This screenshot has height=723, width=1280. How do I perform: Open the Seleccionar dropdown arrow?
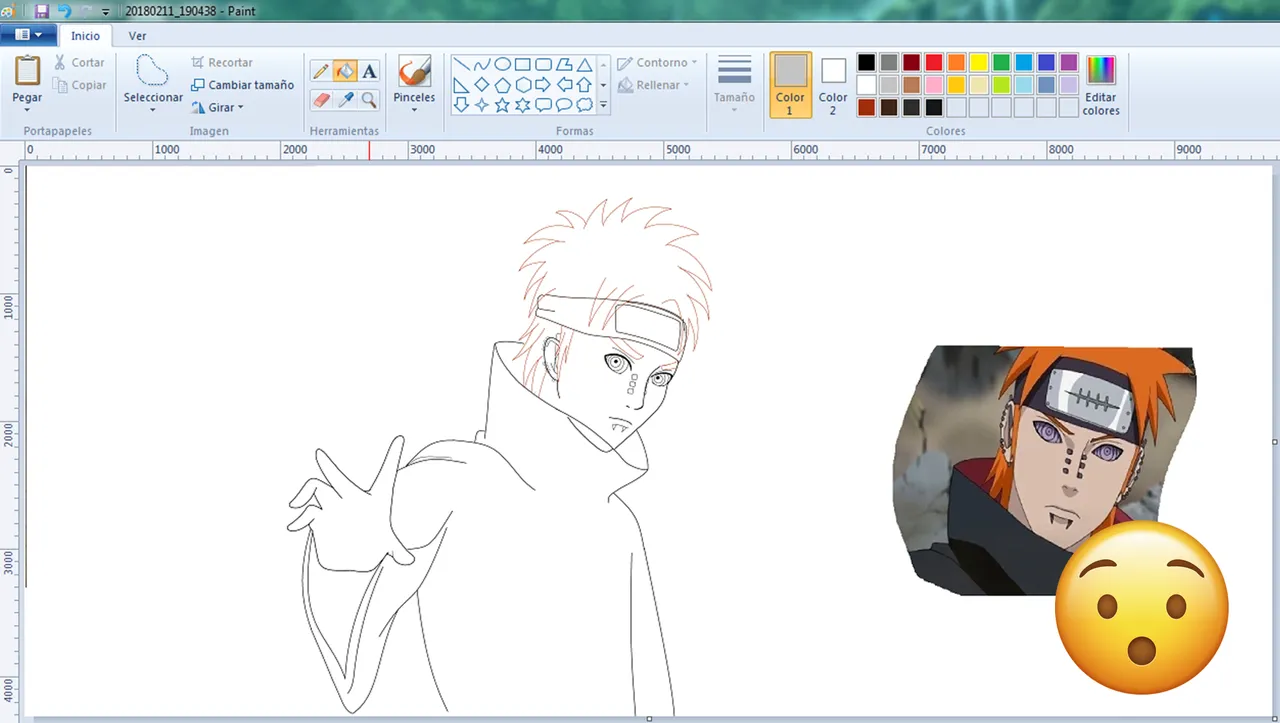[x=153, y=110]
